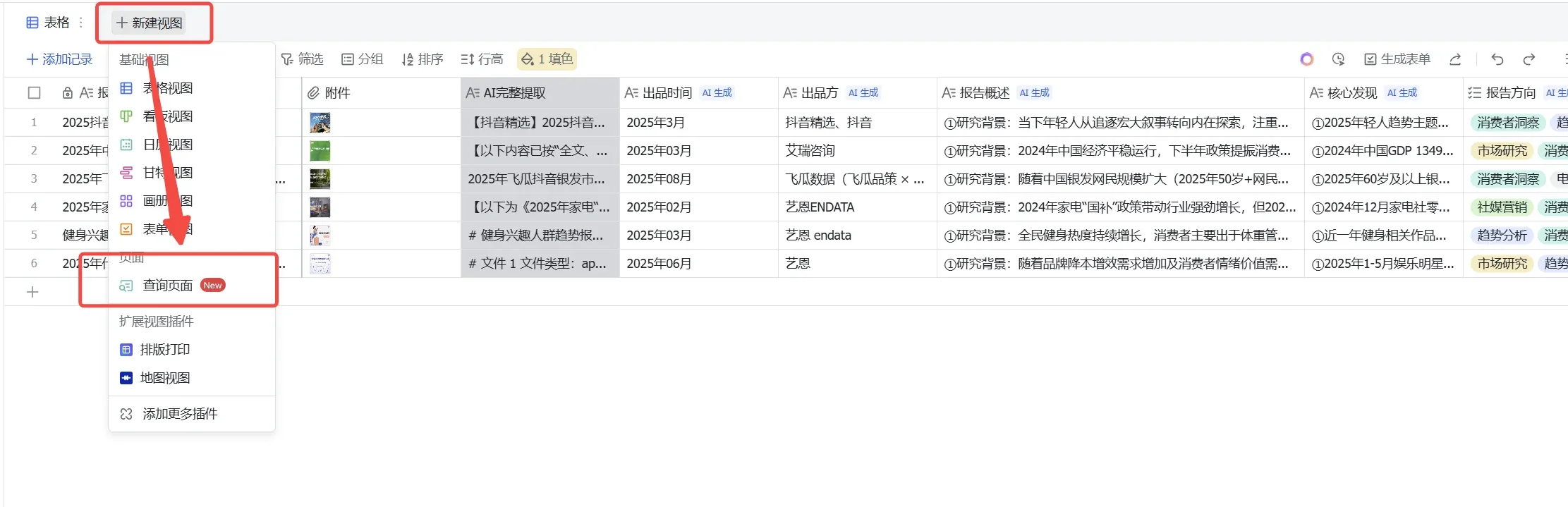
Task: Open the attachment thumbnail in row 5
Action: click(x=320, y=236)
